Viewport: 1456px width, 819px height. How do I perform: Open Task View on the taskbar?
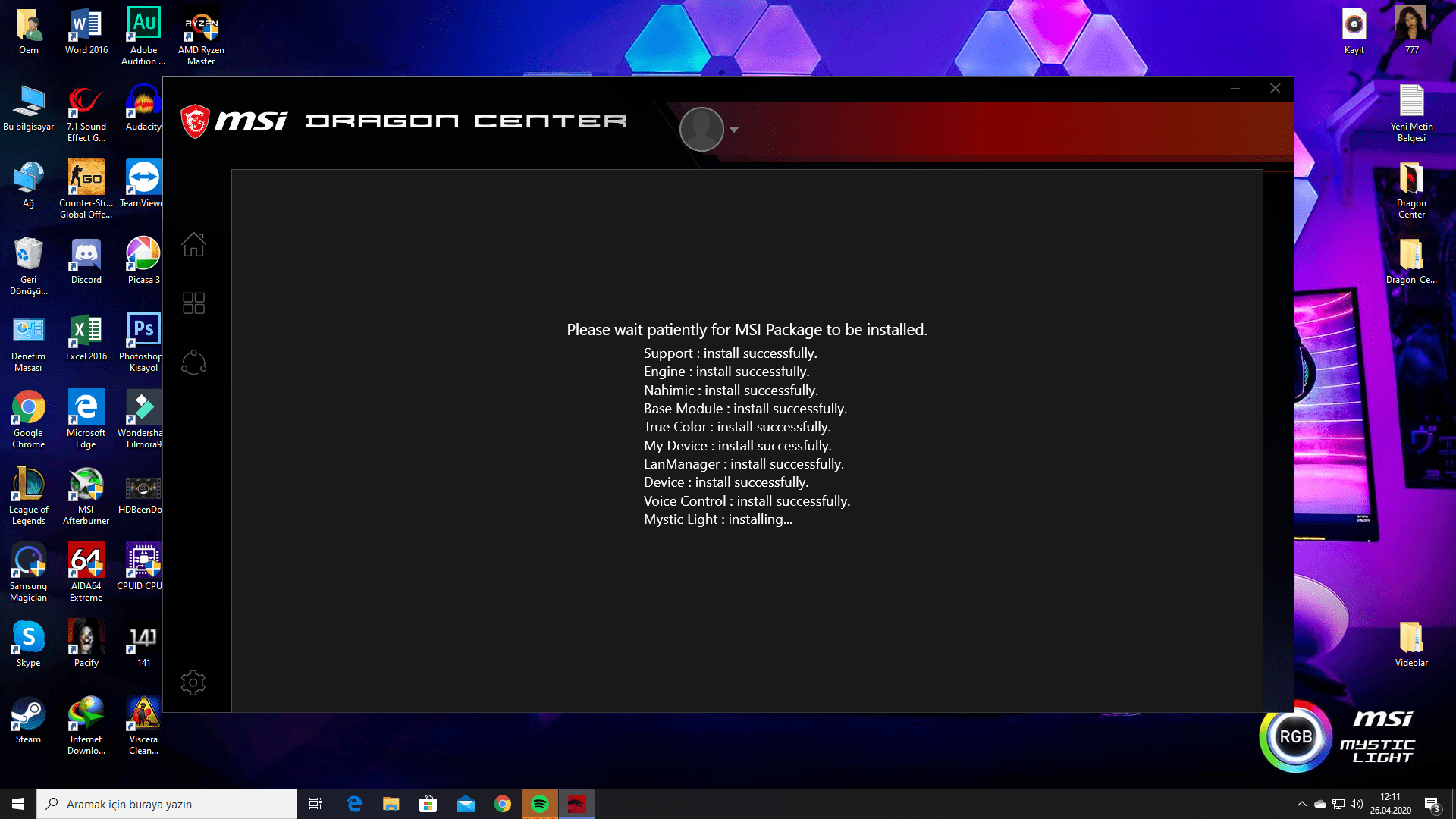coord(315,804)
